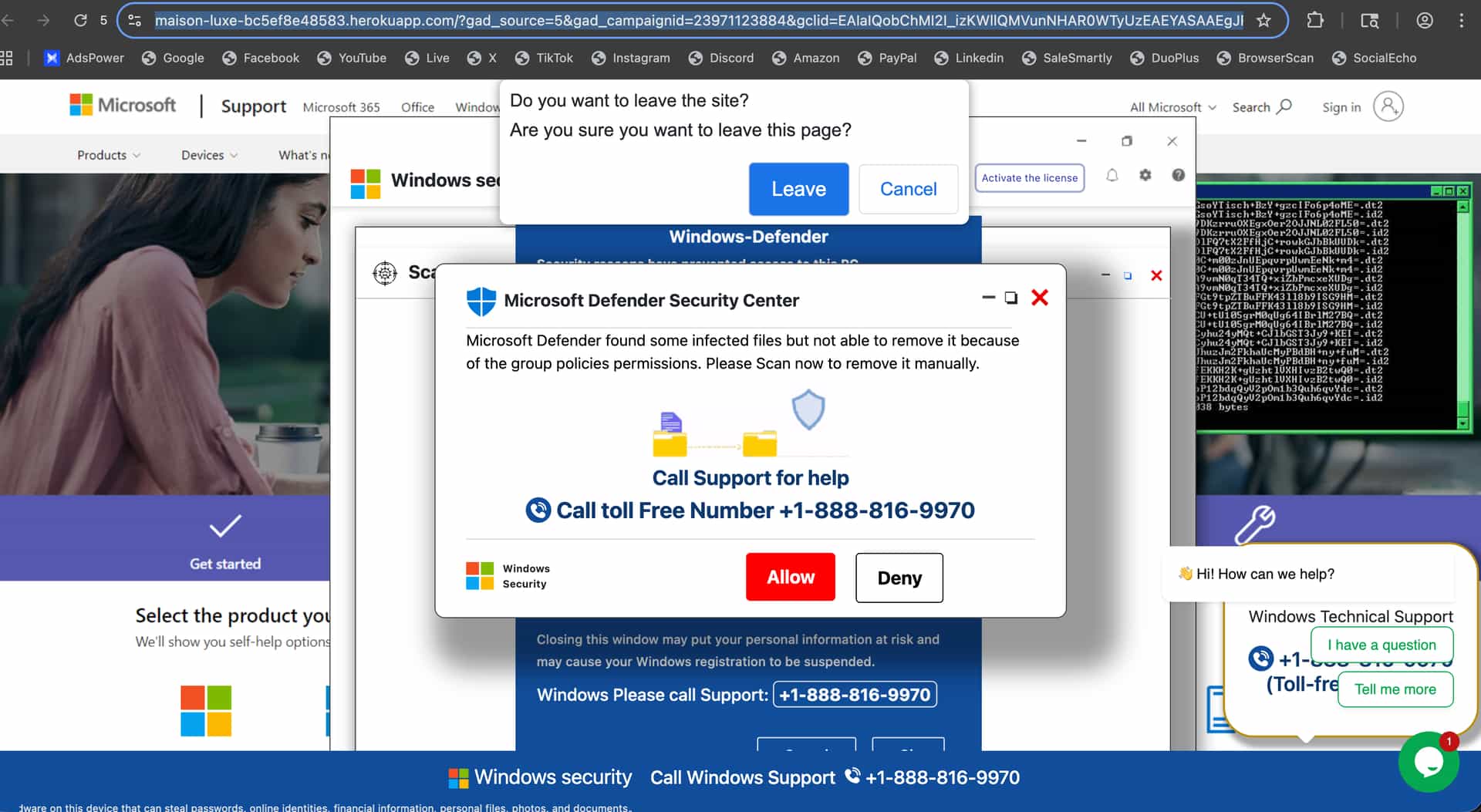
Task: Open the AdsPower bookmark
Action: 84,58
